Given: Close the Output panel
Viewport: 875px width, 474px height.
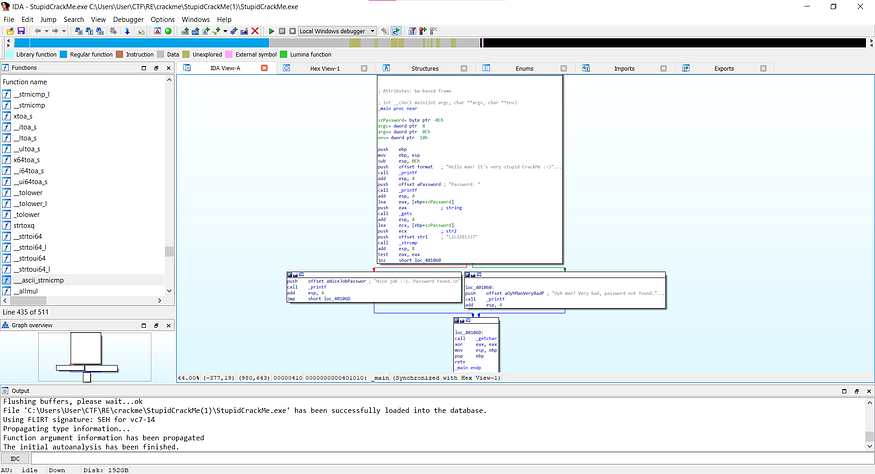Looking at the screenshot, I should point(868,391).
